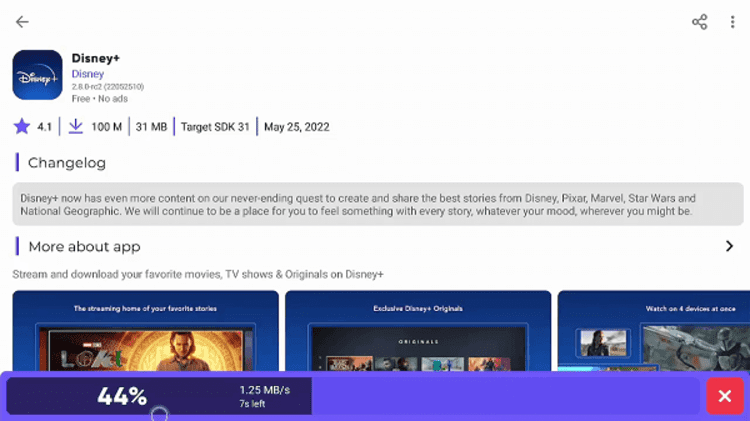The image size is (750, 421).
Task: Click the purple star rating icon
Action: point(22,127)
